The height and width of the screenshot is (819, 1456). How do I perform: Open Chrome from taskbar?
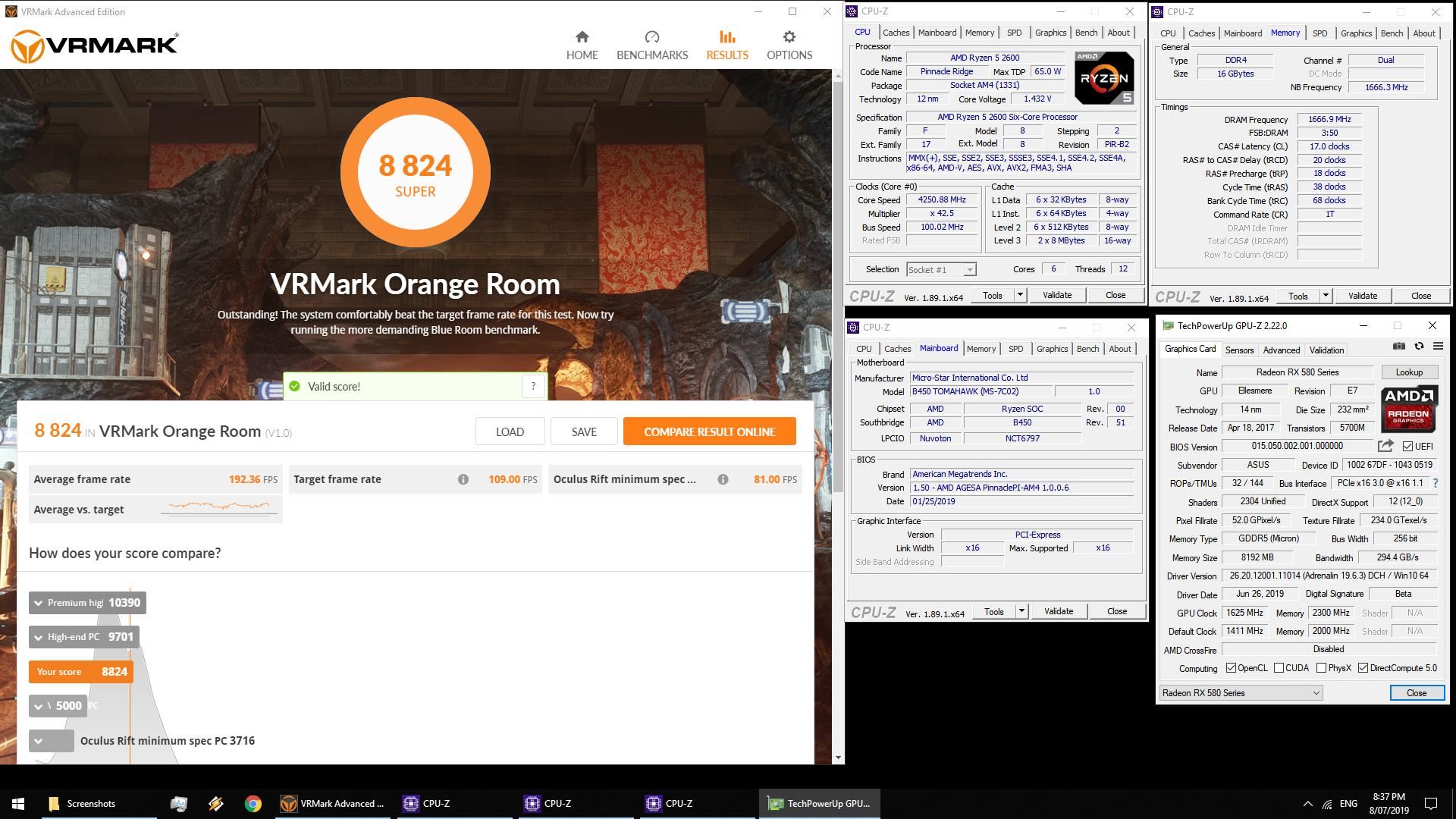[x=253, y=804]
